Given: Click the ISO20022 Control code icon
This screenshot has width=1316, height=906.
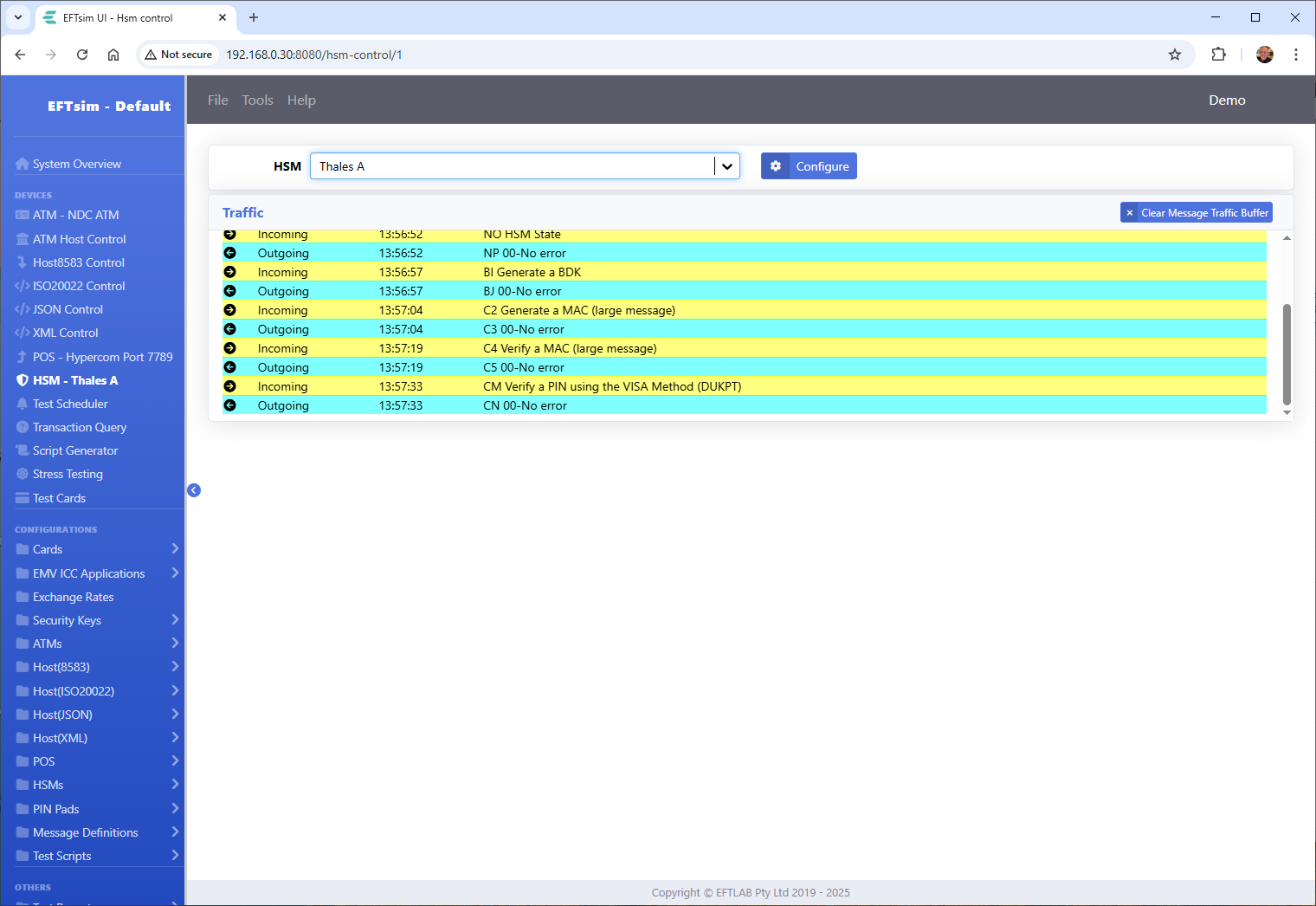Looking at the screenshot, I should [x=23, y=286].
